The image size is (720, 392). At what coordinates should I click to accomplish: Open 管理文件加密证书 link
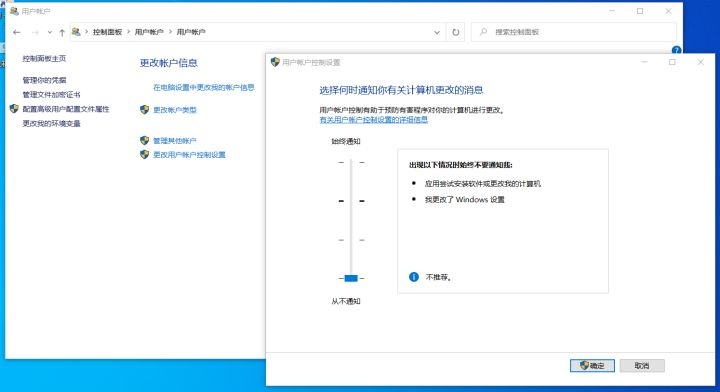click(x=51, y=95)
